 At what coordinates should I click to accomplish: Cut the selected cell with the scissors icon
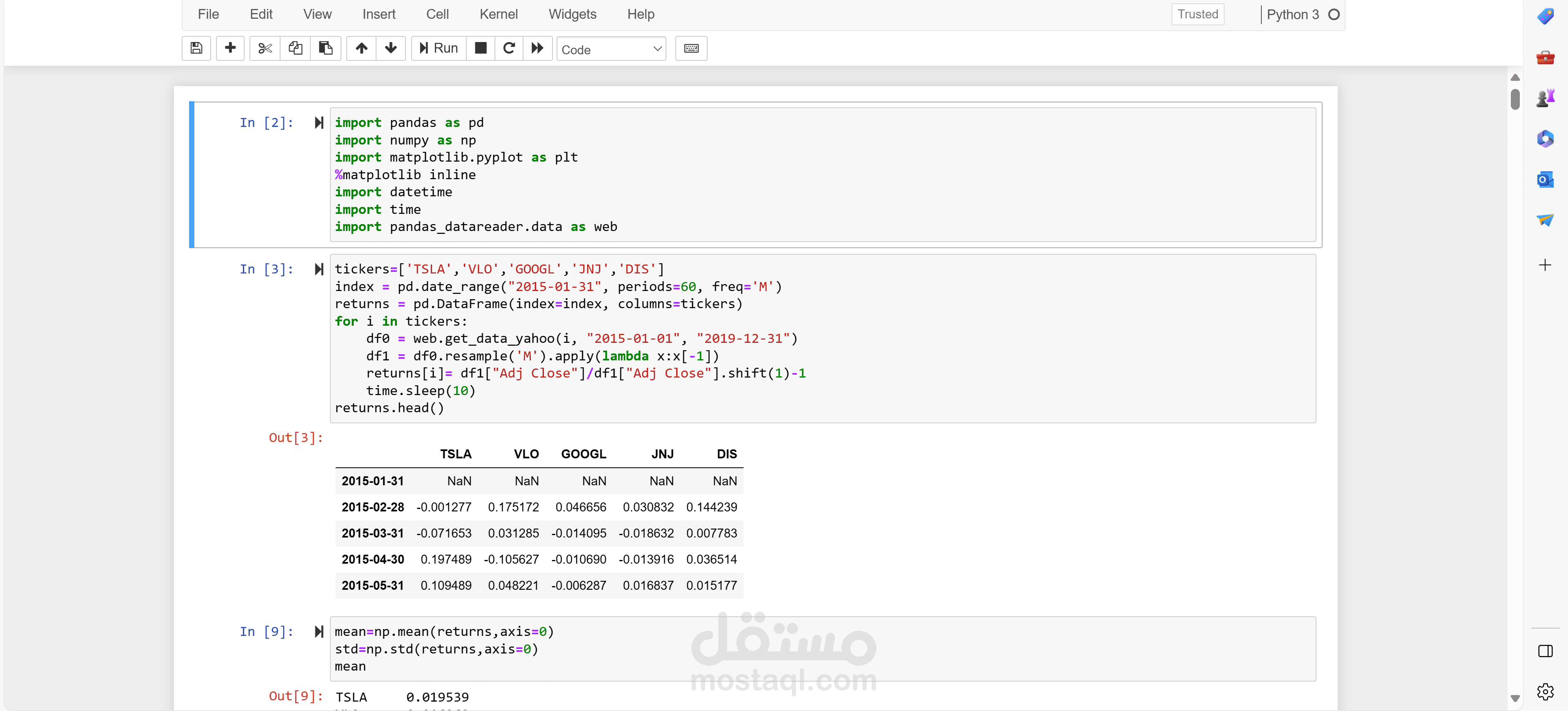point(265,48)
